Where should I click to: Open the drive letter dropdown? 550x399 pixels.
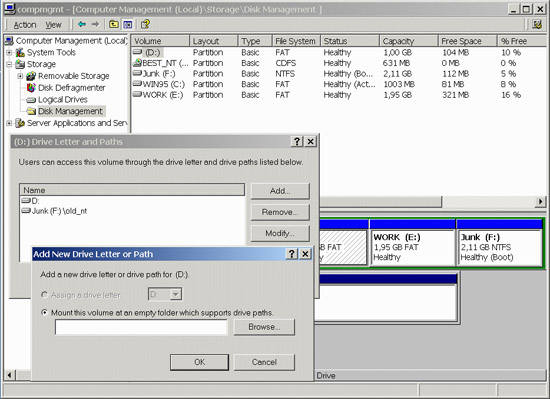tap(176, 294)
